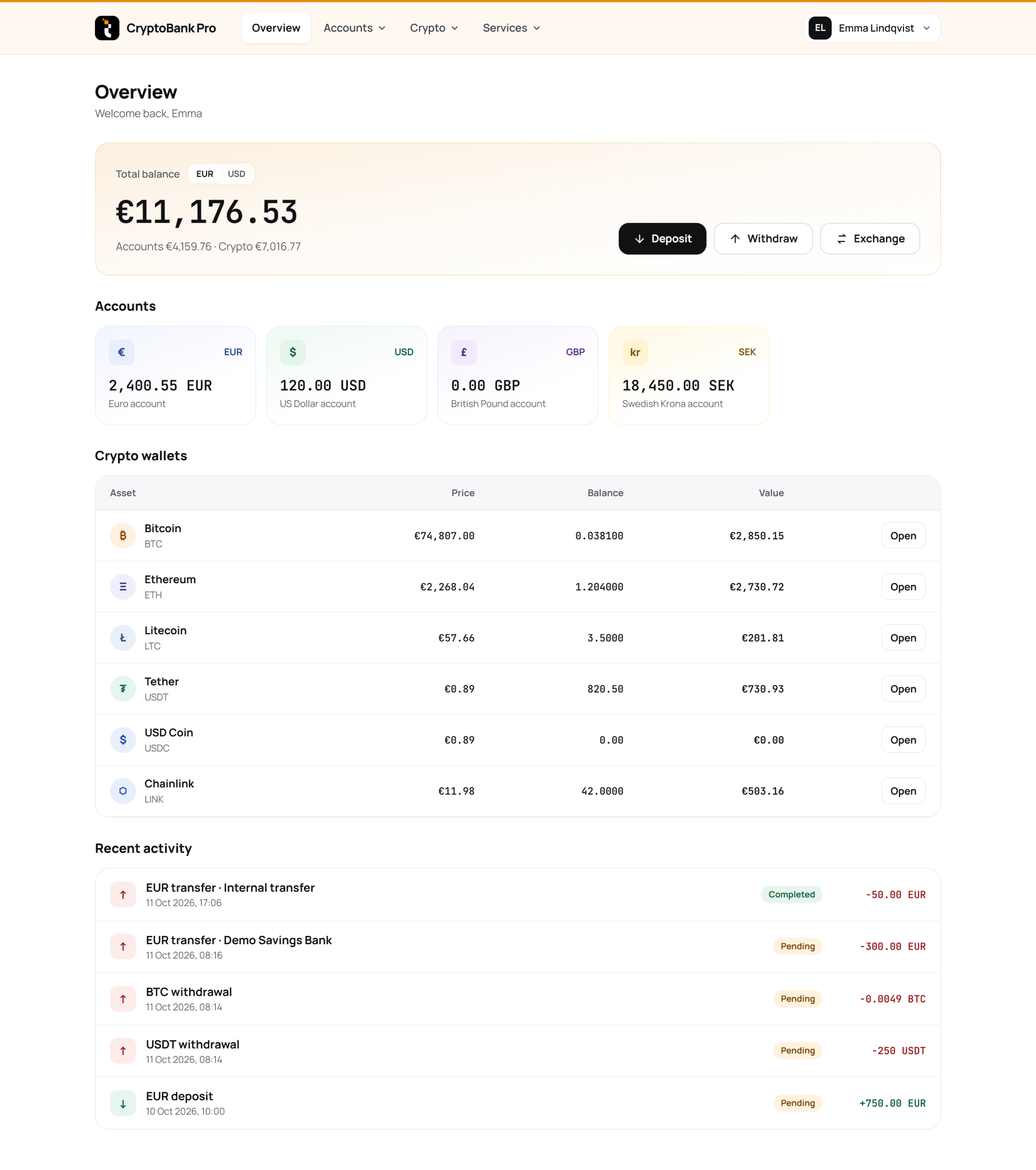Click the Litecoin coin icon
The height and width of the screenshot is (1170, 1036).
[x=123, y=638]
